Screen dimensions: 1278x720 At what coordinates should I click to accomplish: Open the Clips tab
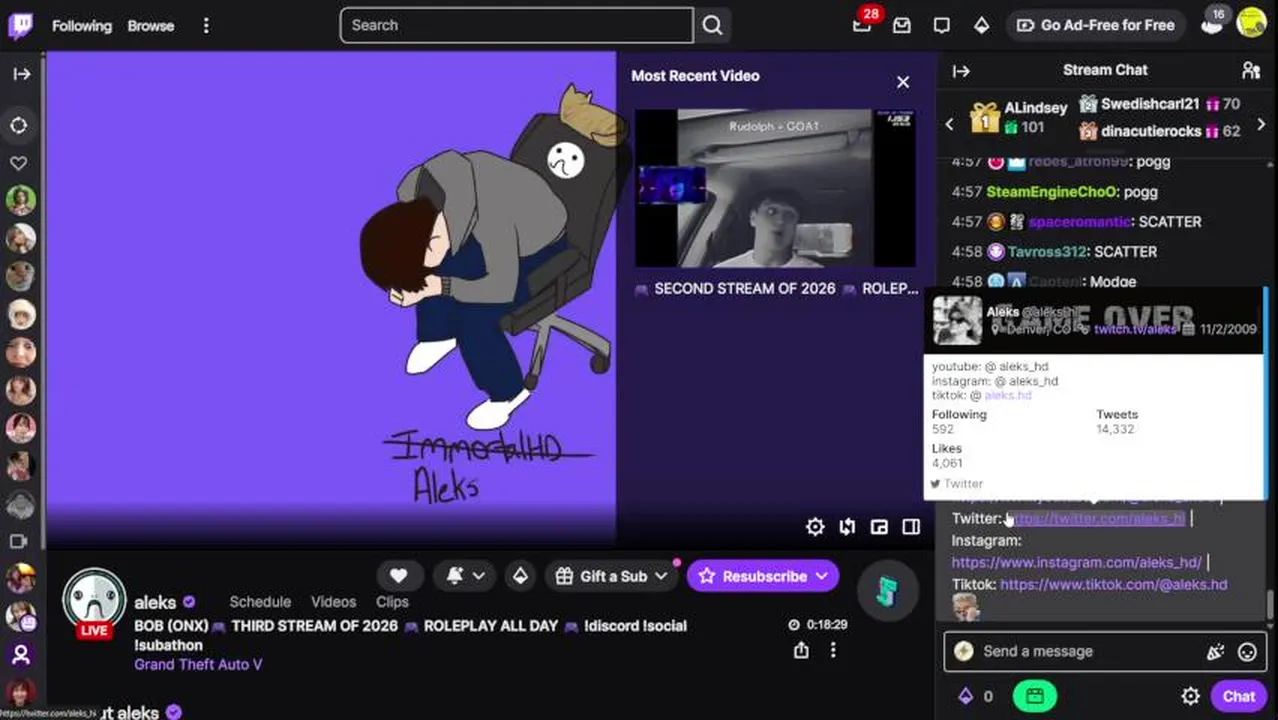[x=392, y=602]
